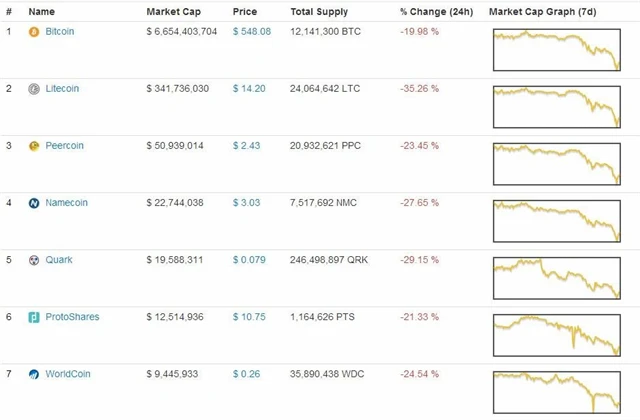The image size is (640, 420).
Task: Open Quark 7d market cap graph
Action: click(556, 278)
